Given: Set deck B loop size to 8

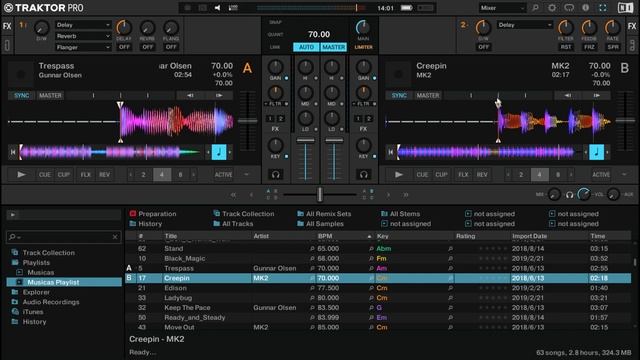Looking at the screenshot, I should 558,175.
